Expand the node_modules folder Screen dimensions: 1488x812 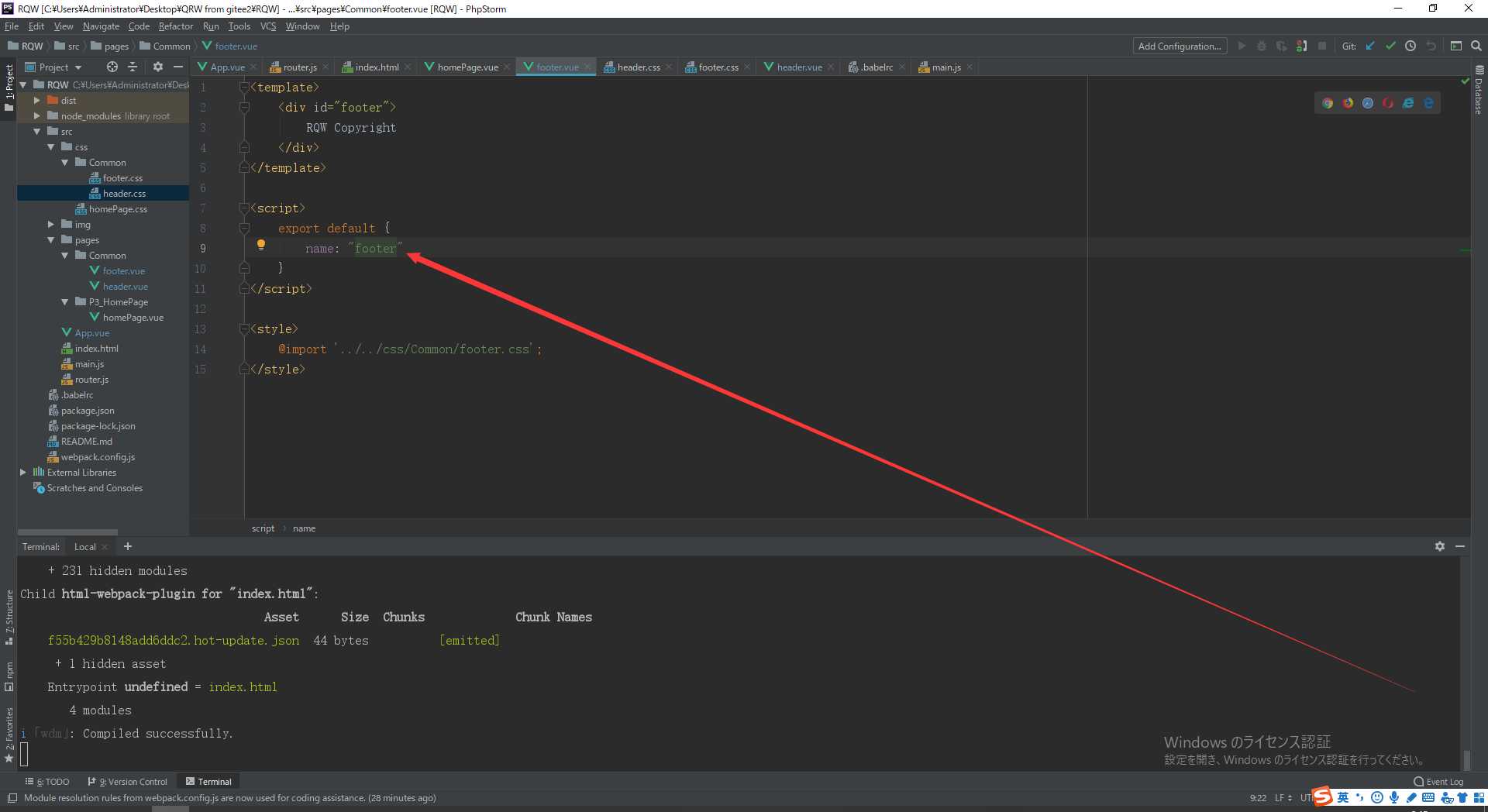[x=36, y=116]
